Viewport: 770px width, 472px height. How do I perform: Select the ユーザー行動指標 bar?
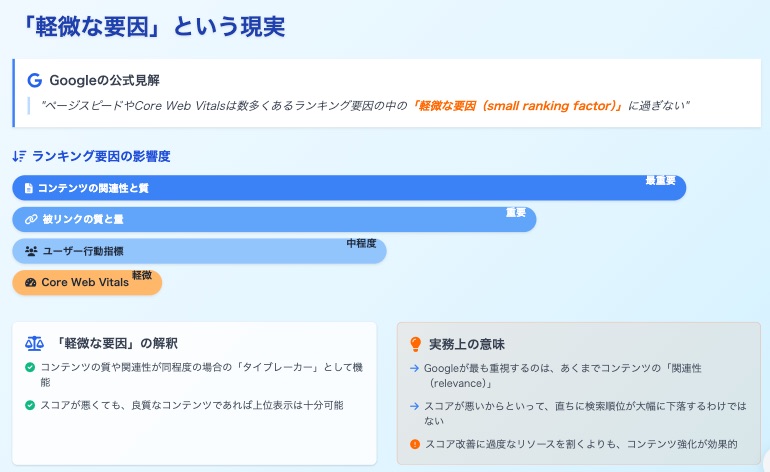pyautogui.click(x=199, y=251)
